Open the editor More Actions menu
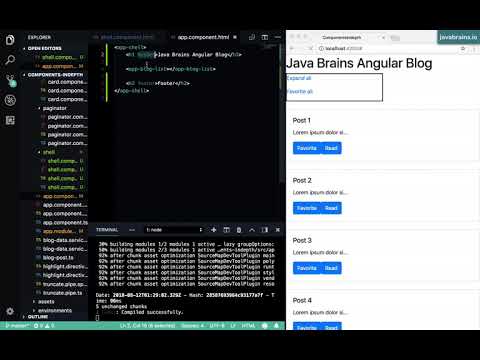The height and width of the screenshot is (360, 480). point(277,37)
